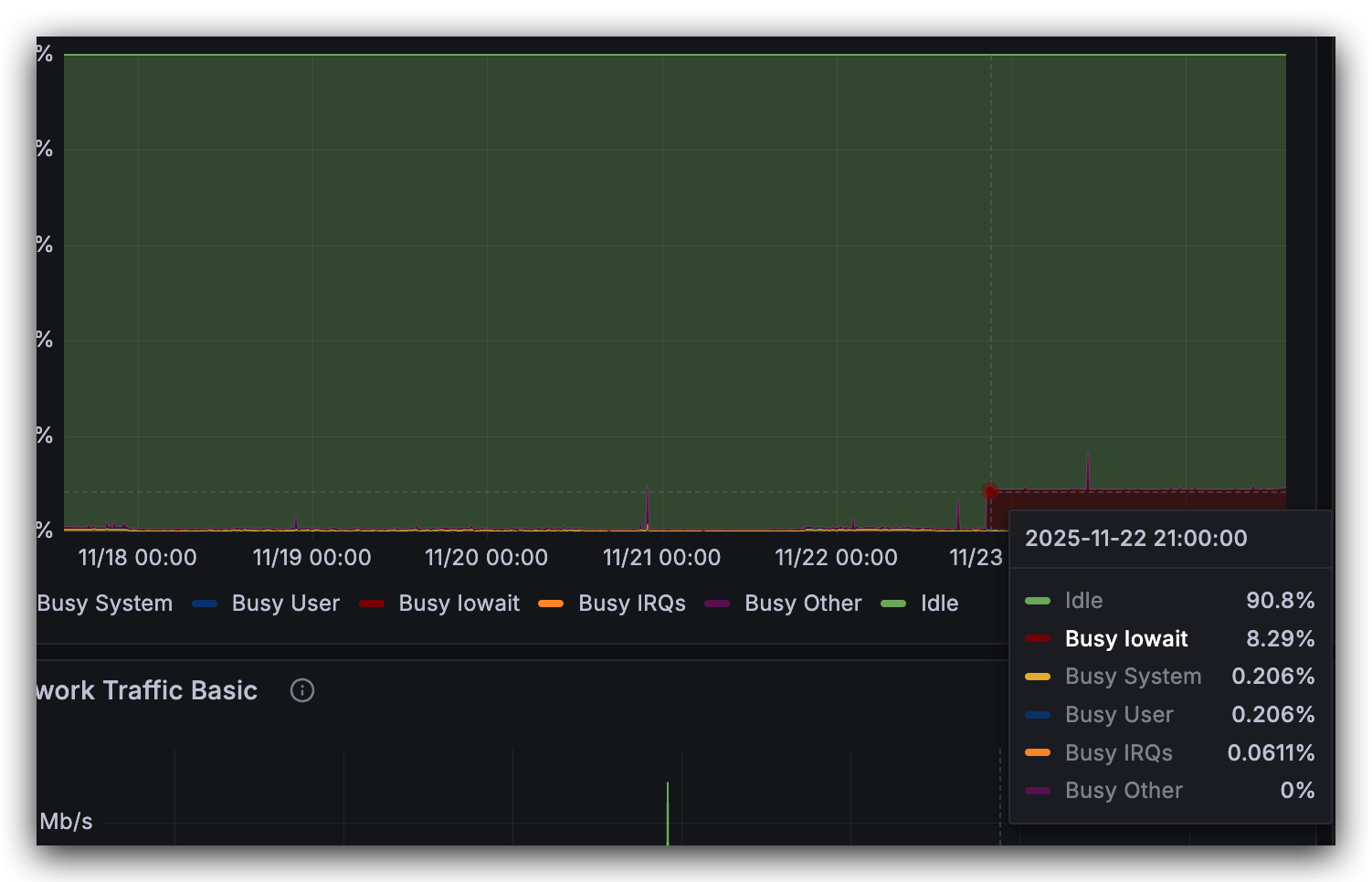The image size is (1372, 882).
Task: Toggle the Idle legend series
Action: click(939, 604)
